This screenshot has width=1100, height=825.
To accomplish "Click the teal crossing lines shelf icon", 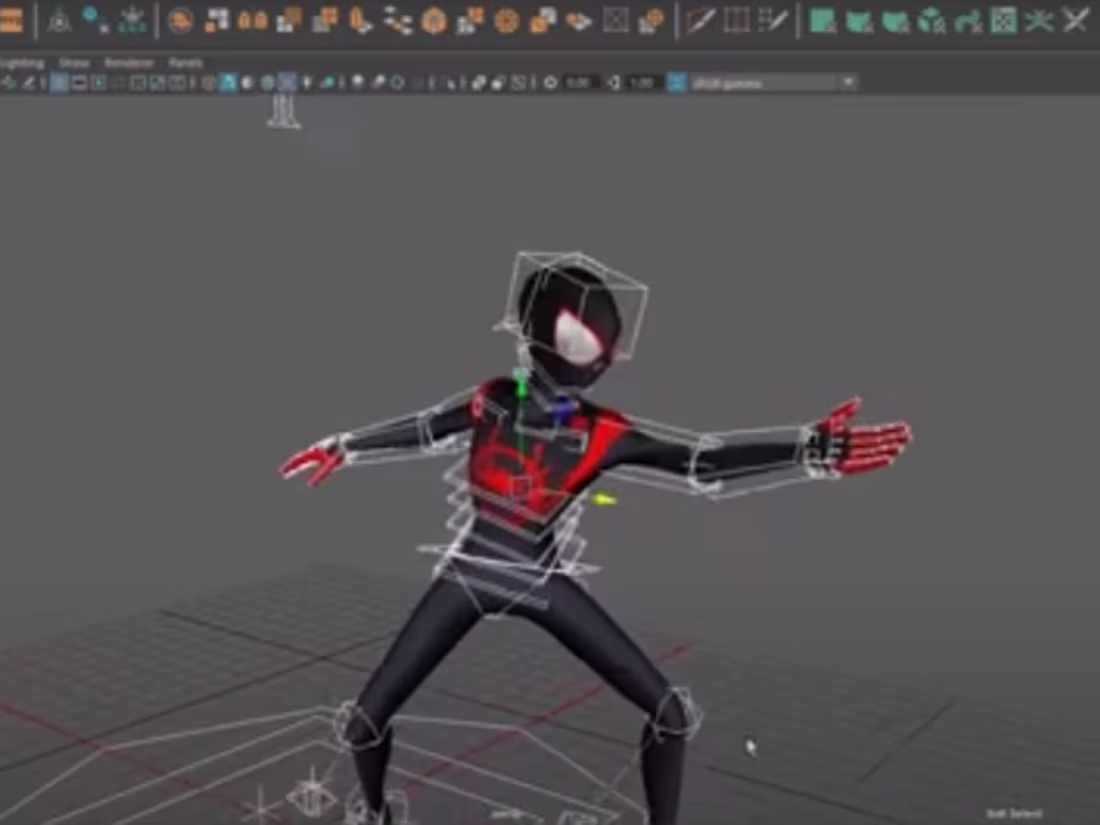I will tap(1039, 20).
